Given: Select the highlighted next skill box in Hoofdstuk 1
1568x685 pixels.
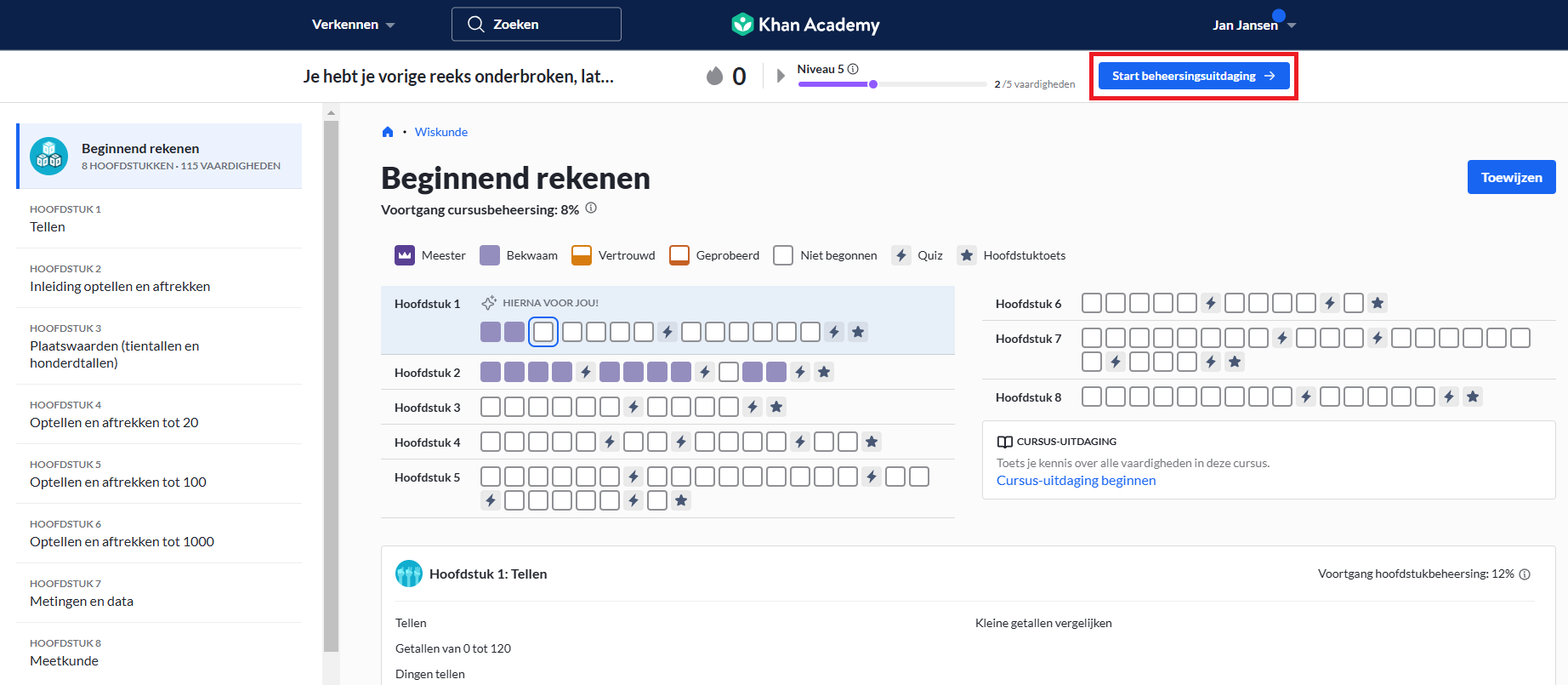Looking at the screenshot, I should (x=543, y=332).
